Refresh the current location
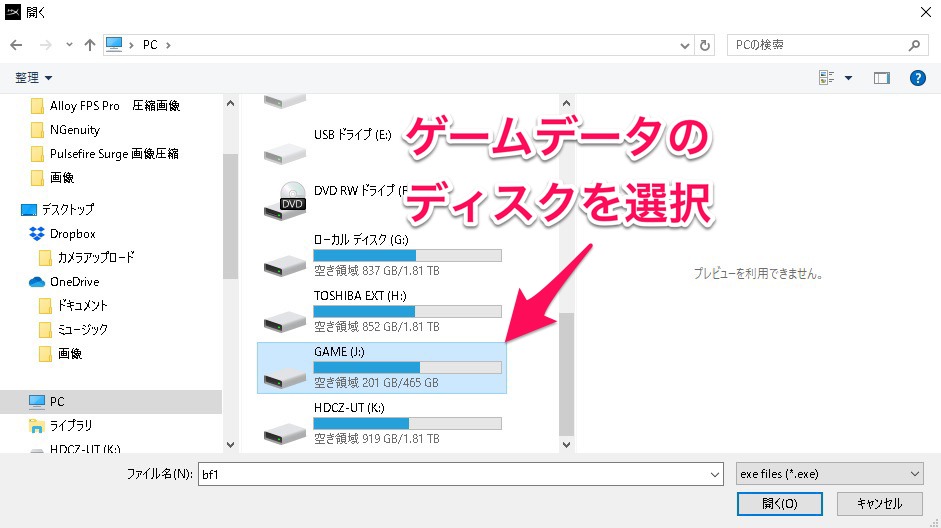Screen dimensions: 941x528 coord(705,45)
